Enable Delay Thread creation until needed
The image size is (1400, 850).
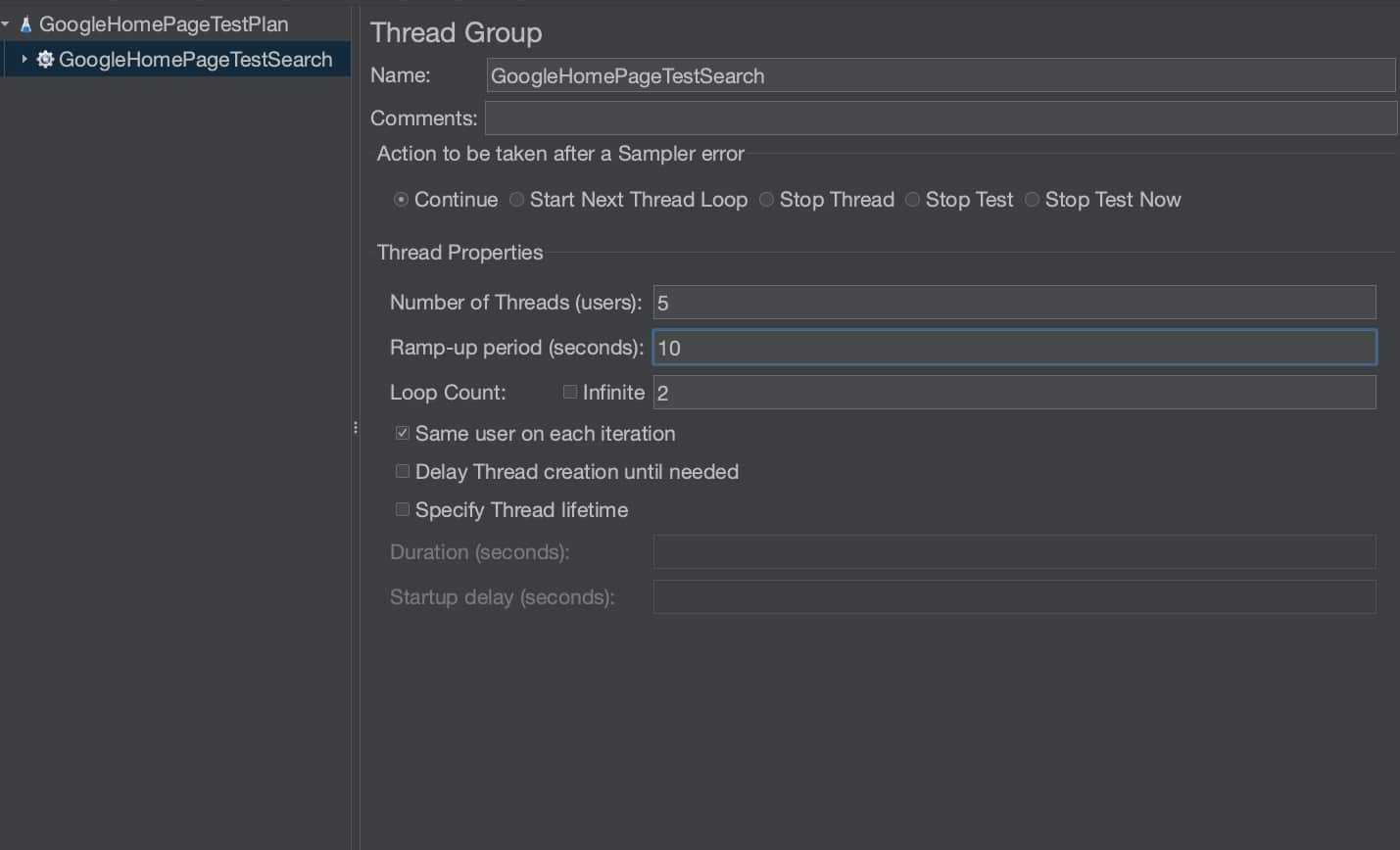pos(403,471)
